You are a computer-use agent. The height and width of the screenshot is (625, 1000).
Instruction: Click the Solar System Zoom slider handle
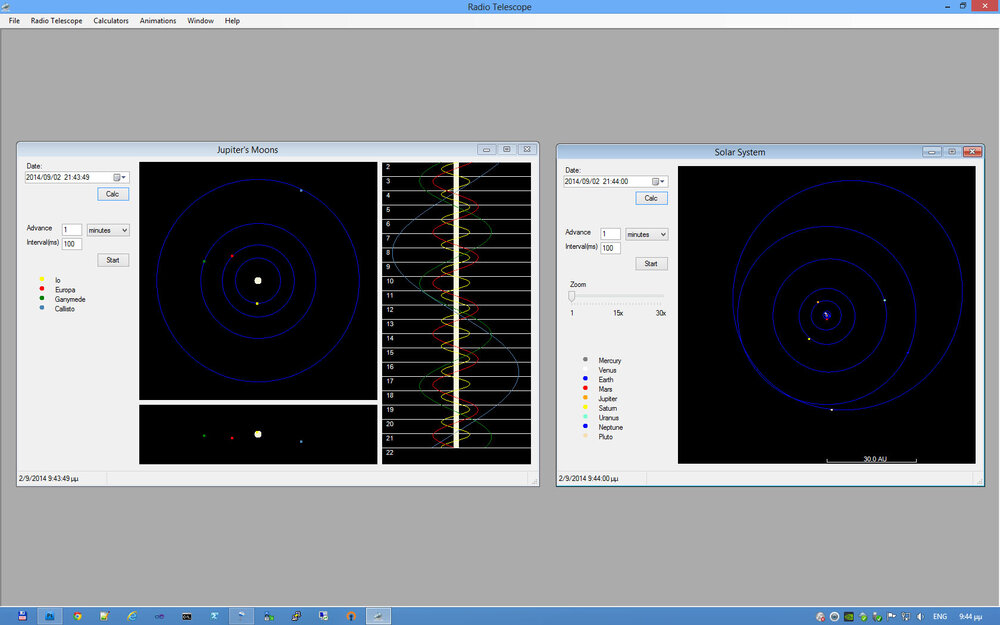[572, 296]
